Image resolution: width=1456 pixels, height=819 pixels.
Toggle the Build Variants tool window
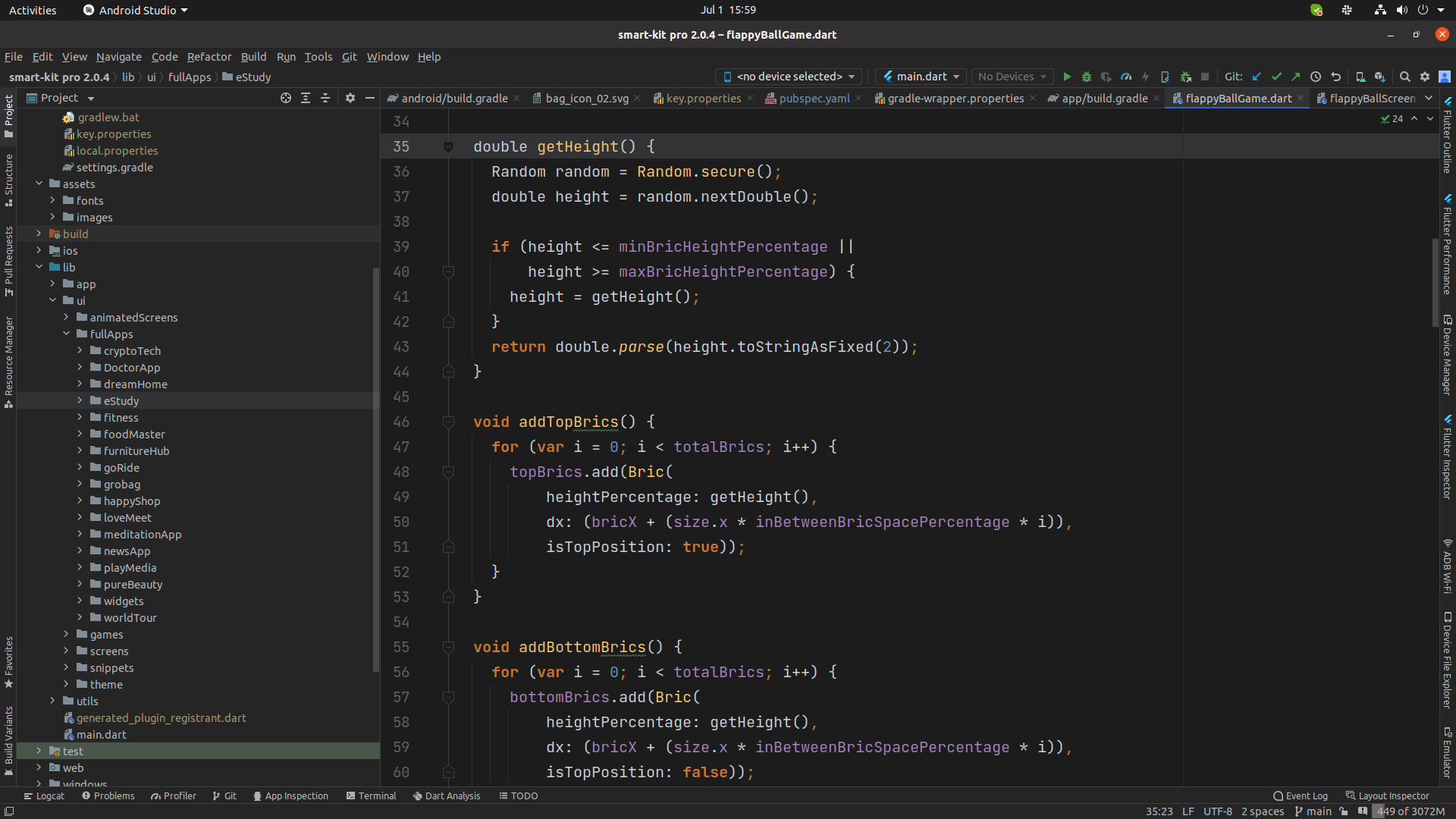click(8, 742)
